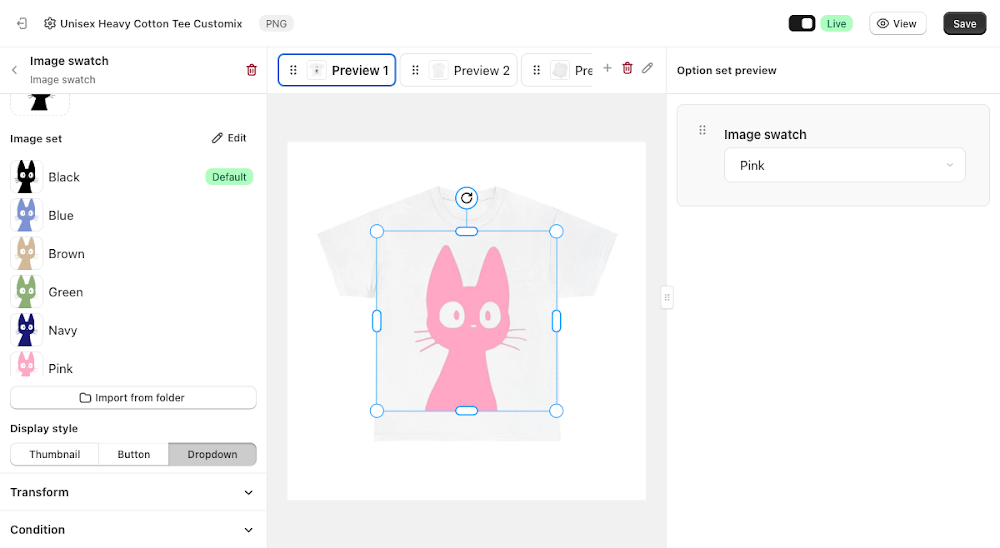The height and width of the screenshot is (548, 1000).
Task: Go back with the left chevron beside Image swatch
Action: click(15, 70)
